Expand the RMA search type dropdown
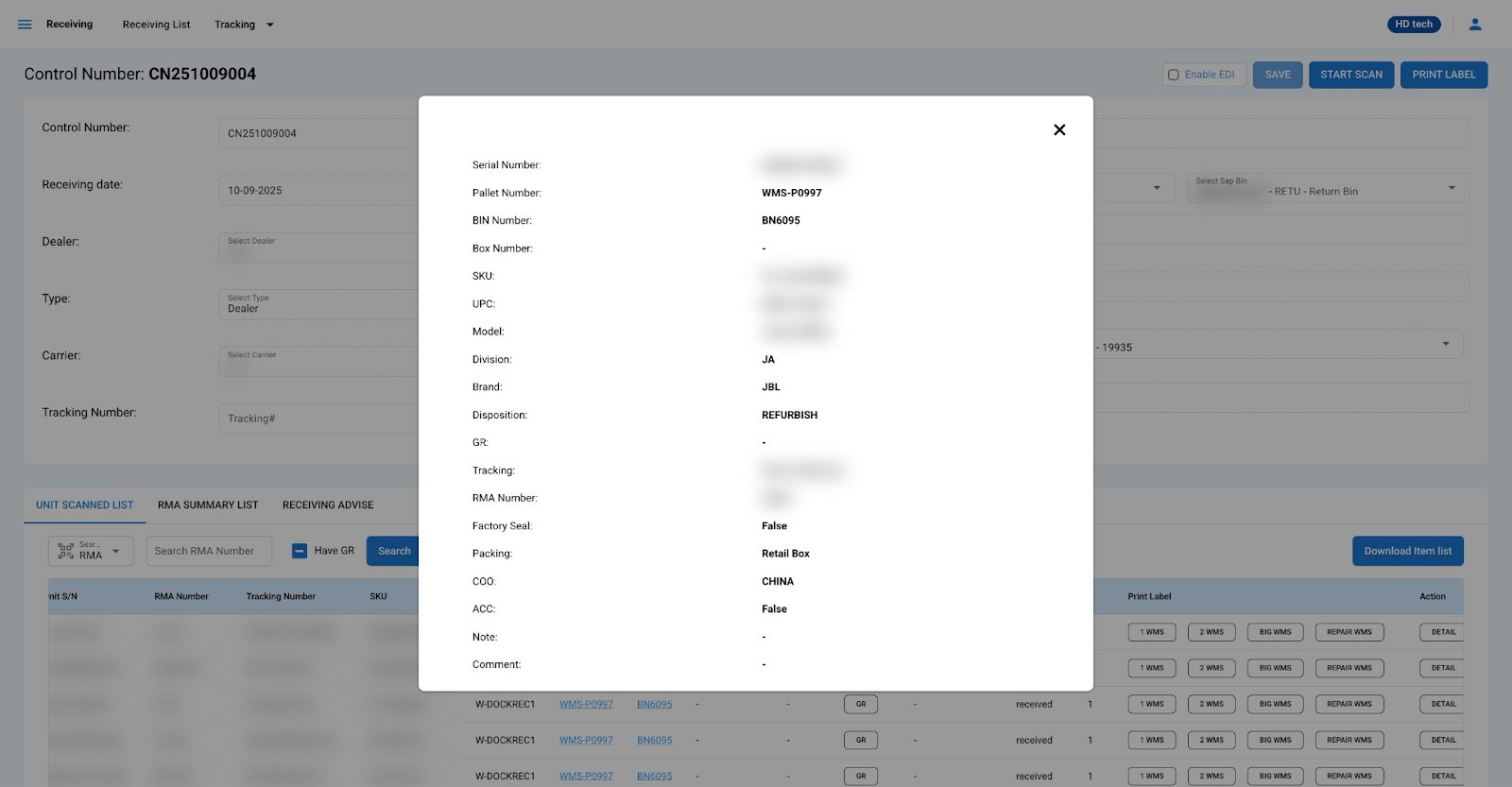Image resolution: width=1512 pixels, height=787 pixels. [116, 551]
